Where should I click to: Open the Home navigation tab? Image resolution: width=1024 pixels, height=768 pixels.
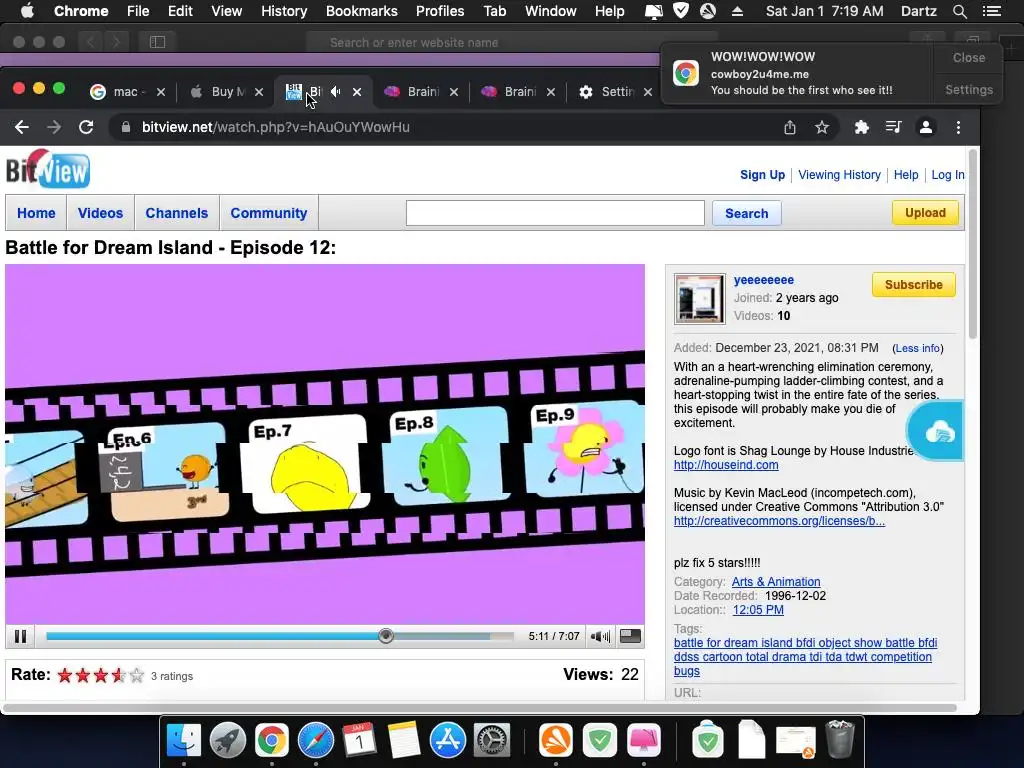(x=36, y=213)
